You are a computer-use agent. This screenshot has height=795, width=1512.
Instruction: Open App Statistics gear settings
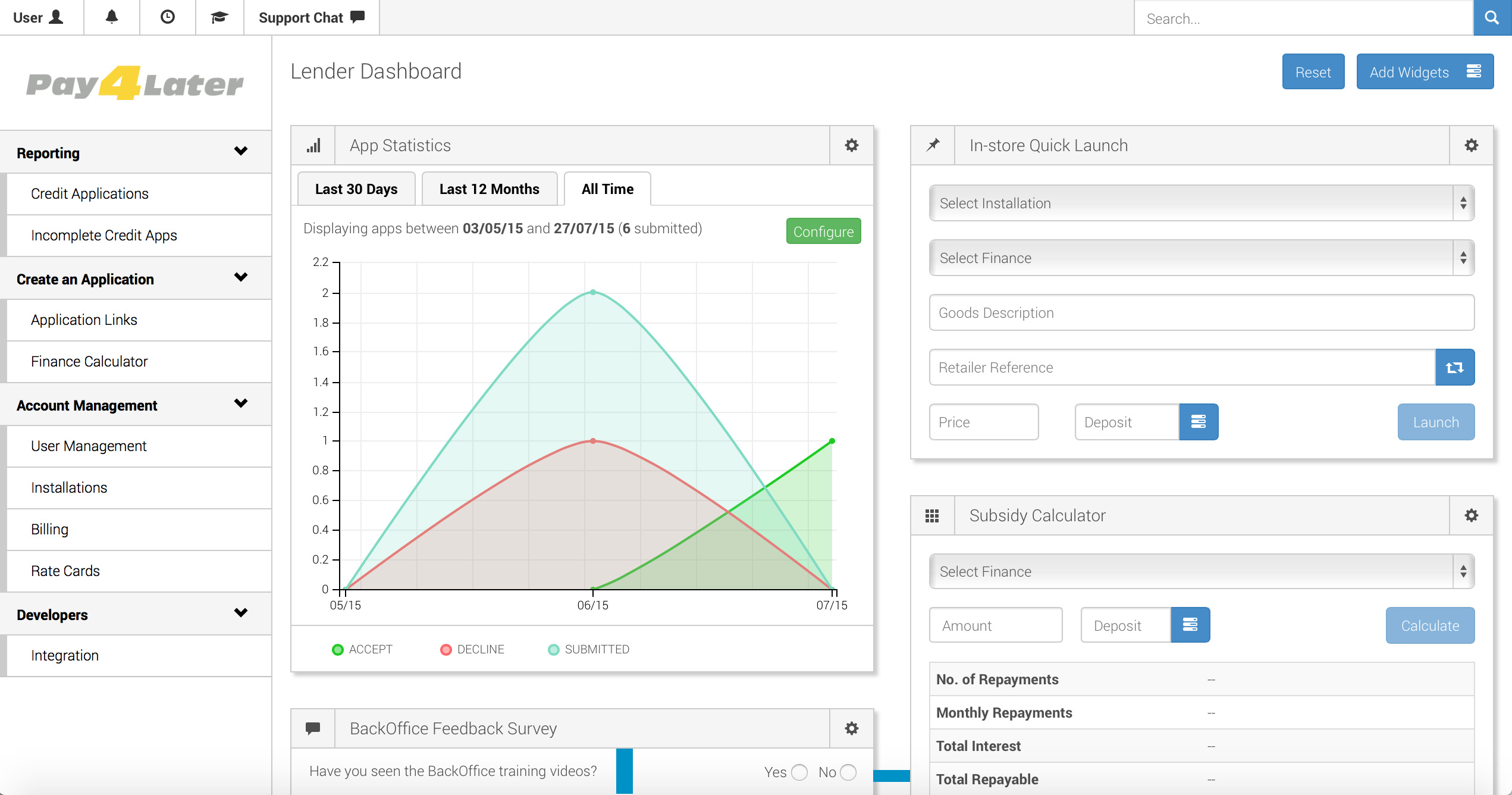[852, 145]
